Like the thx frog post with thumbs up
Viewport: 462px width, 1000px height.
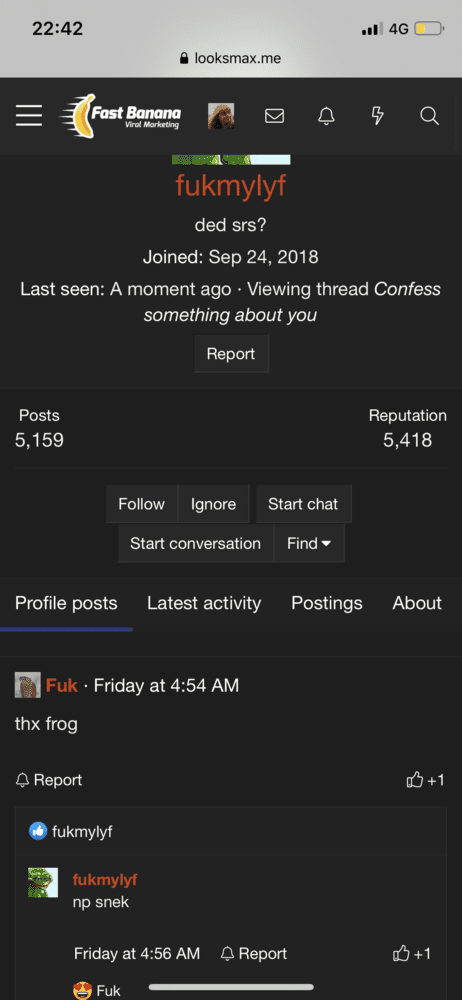click(425, 780)
